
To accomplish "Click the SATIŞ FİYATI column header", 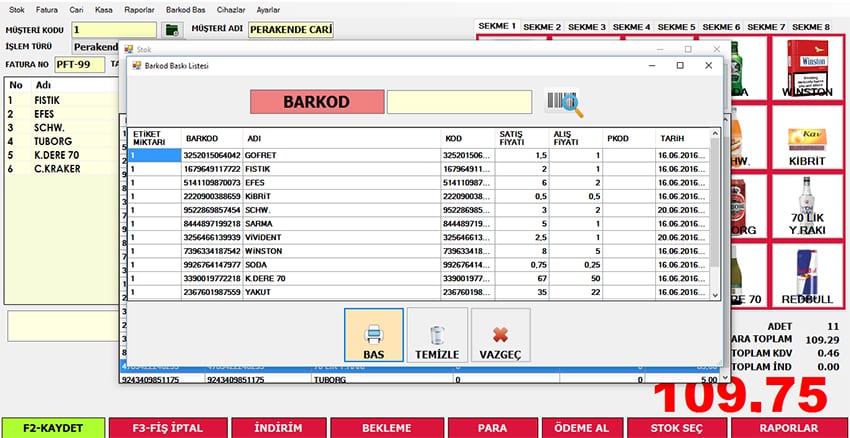I will (522, 138).
